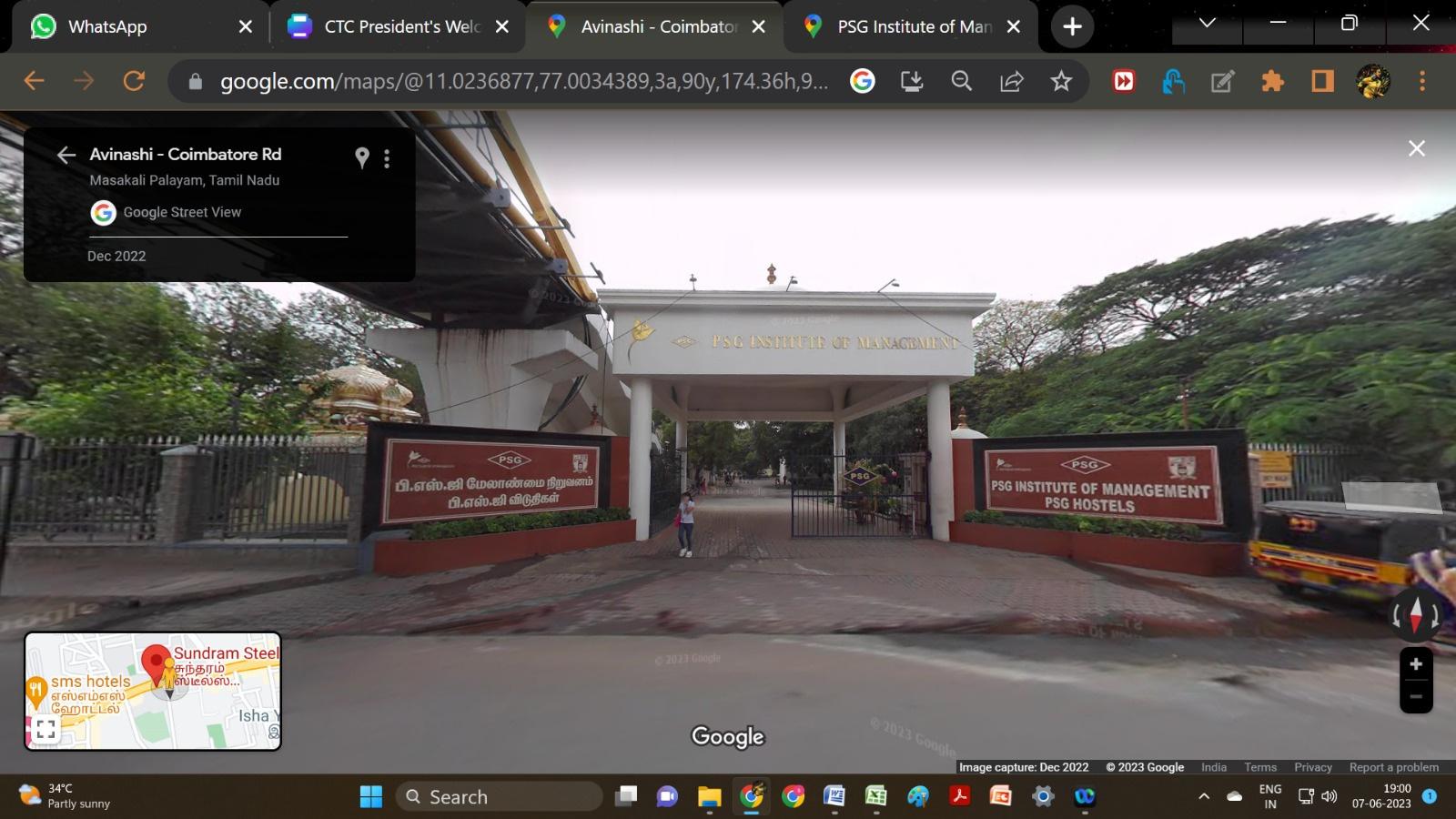
Task: Toggle the browser side panel
Action: point(1322,81)
